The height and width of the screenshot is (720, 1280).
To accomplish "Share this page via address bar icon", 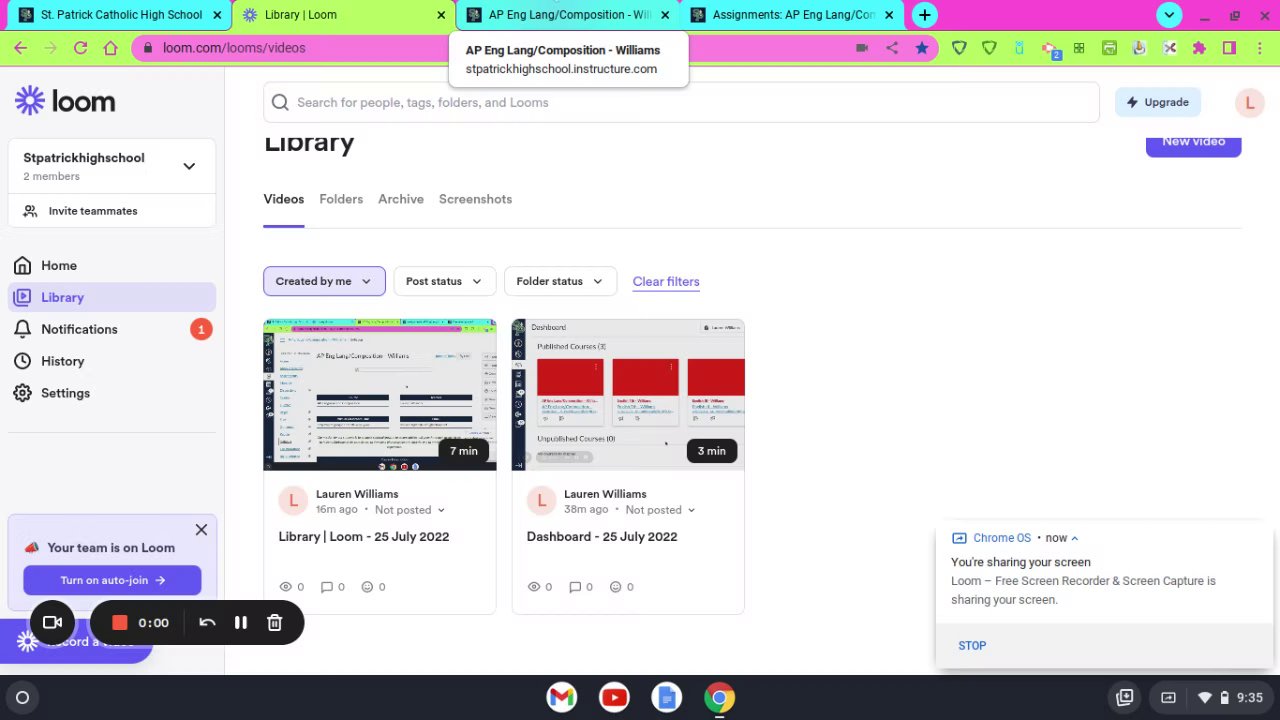I will (892, 48).
